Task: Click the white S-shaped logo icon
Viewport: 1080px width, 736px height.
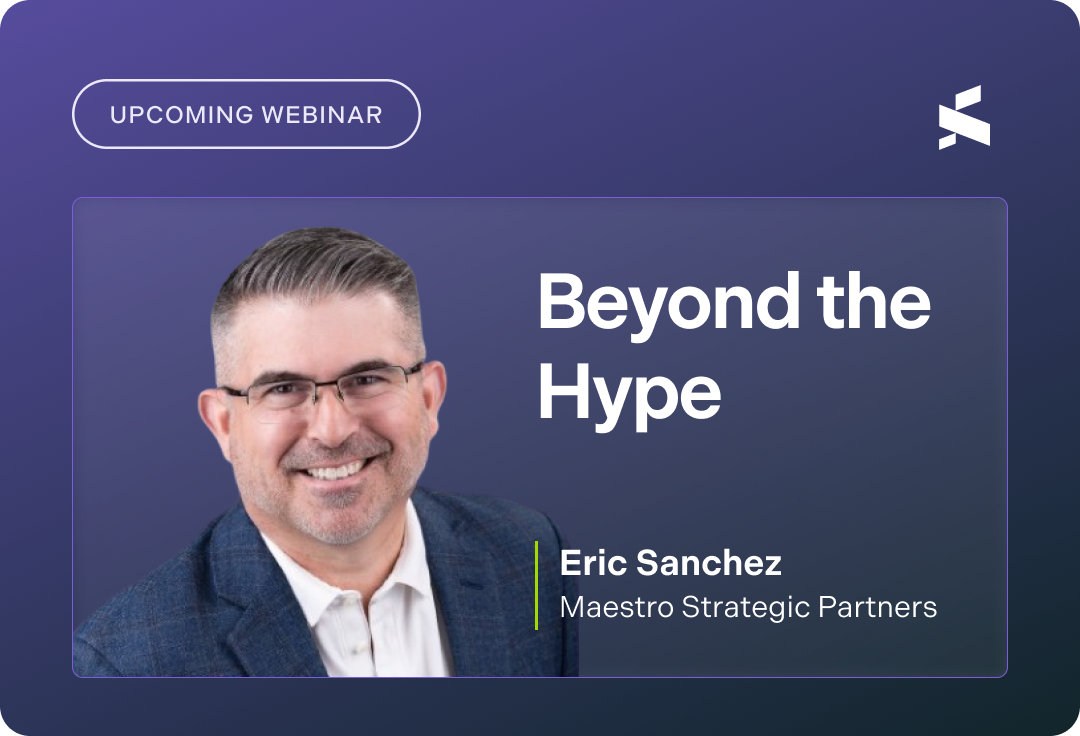Action: (964, 117)
